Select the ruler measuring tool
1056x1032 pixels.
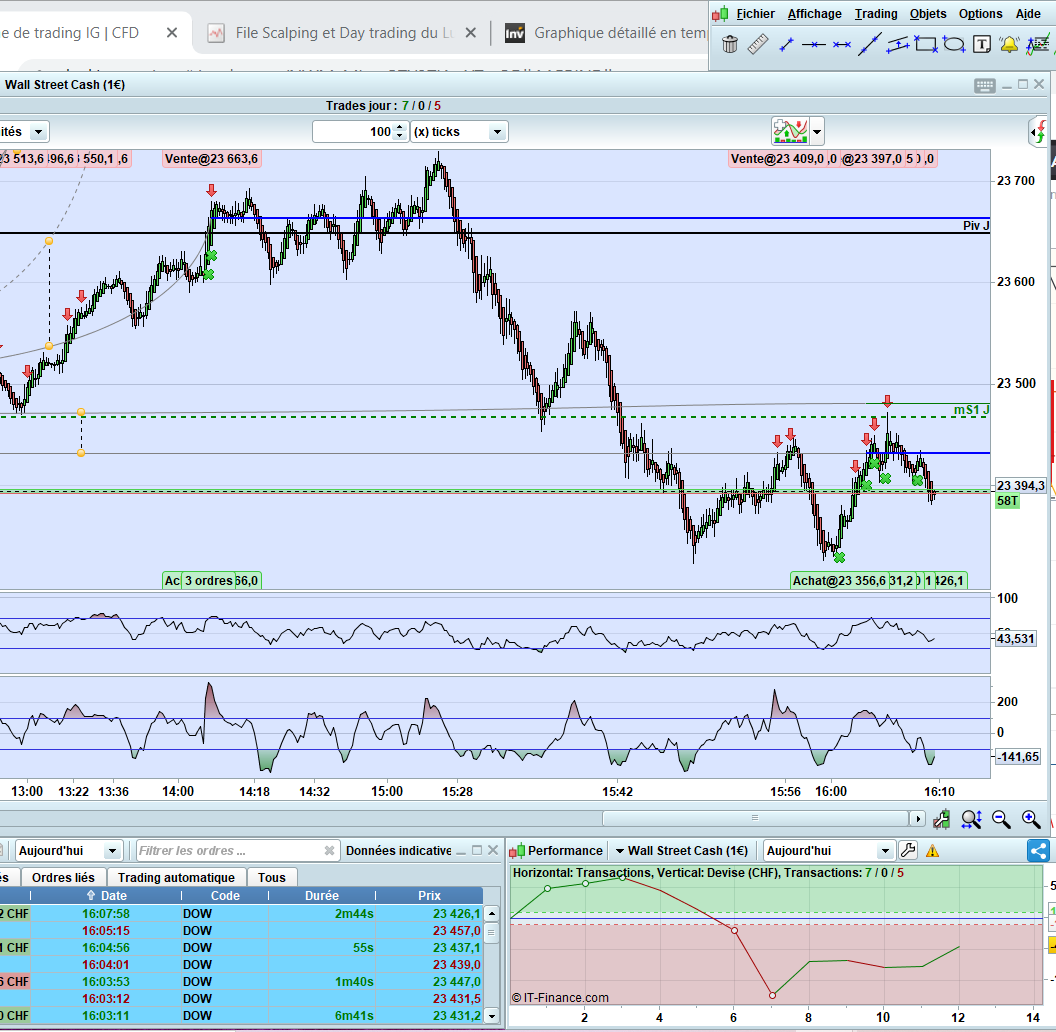click(x=758, y=44)
